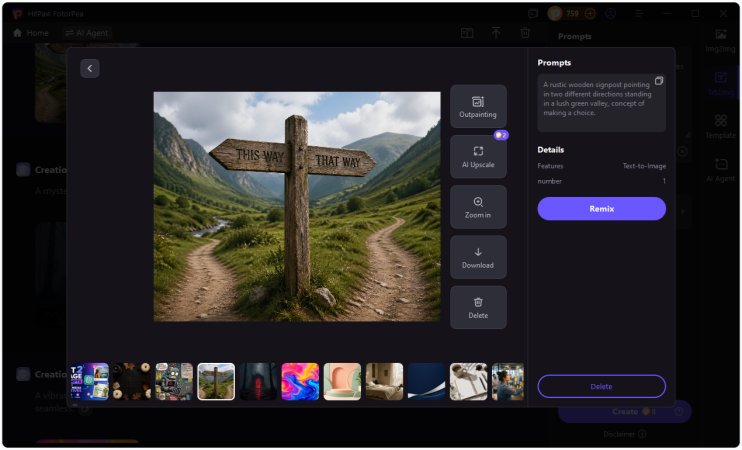Screen dimensions: 742x450
Task: Select the T2 collage thumbnail
Action: pyautogui.click(x=89, y=381)
